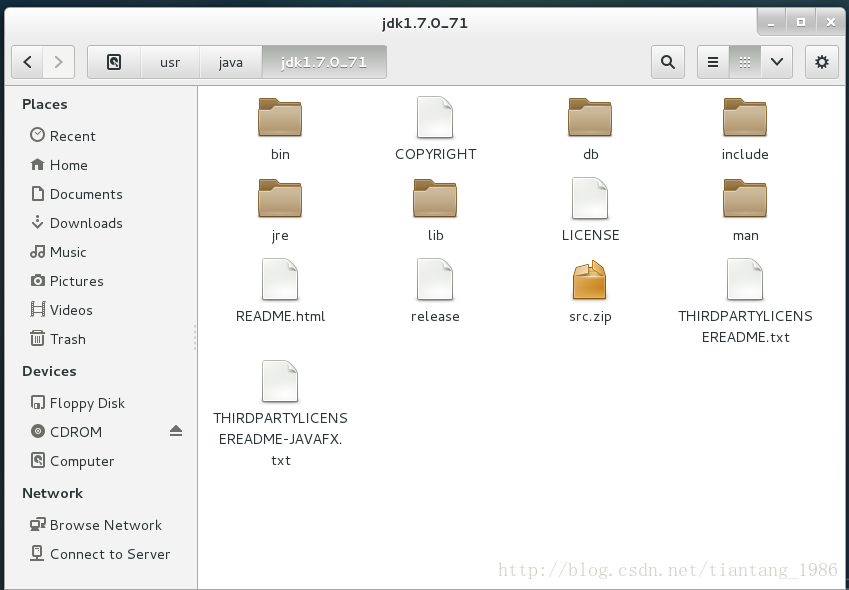Screen dimensions: 849x590
Task: Open Recent in Places sidebar
Action: (63, 135)
